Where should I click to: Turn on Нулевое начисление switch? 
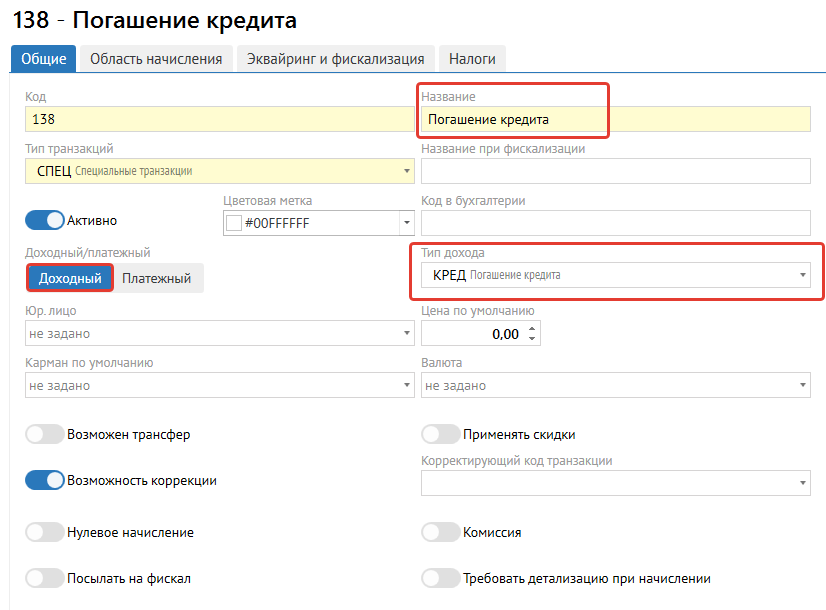point(44,532)
